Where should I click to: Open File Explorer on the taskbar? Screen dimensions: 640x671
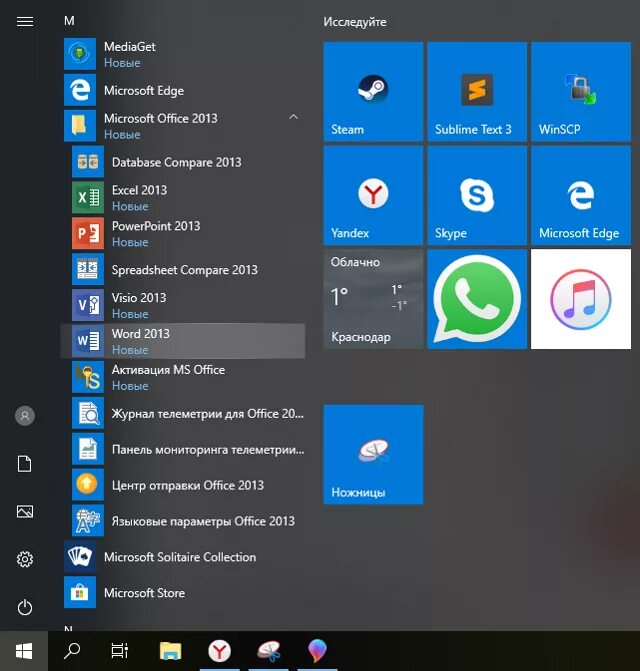pyautogui.click(x=170, y=651)
